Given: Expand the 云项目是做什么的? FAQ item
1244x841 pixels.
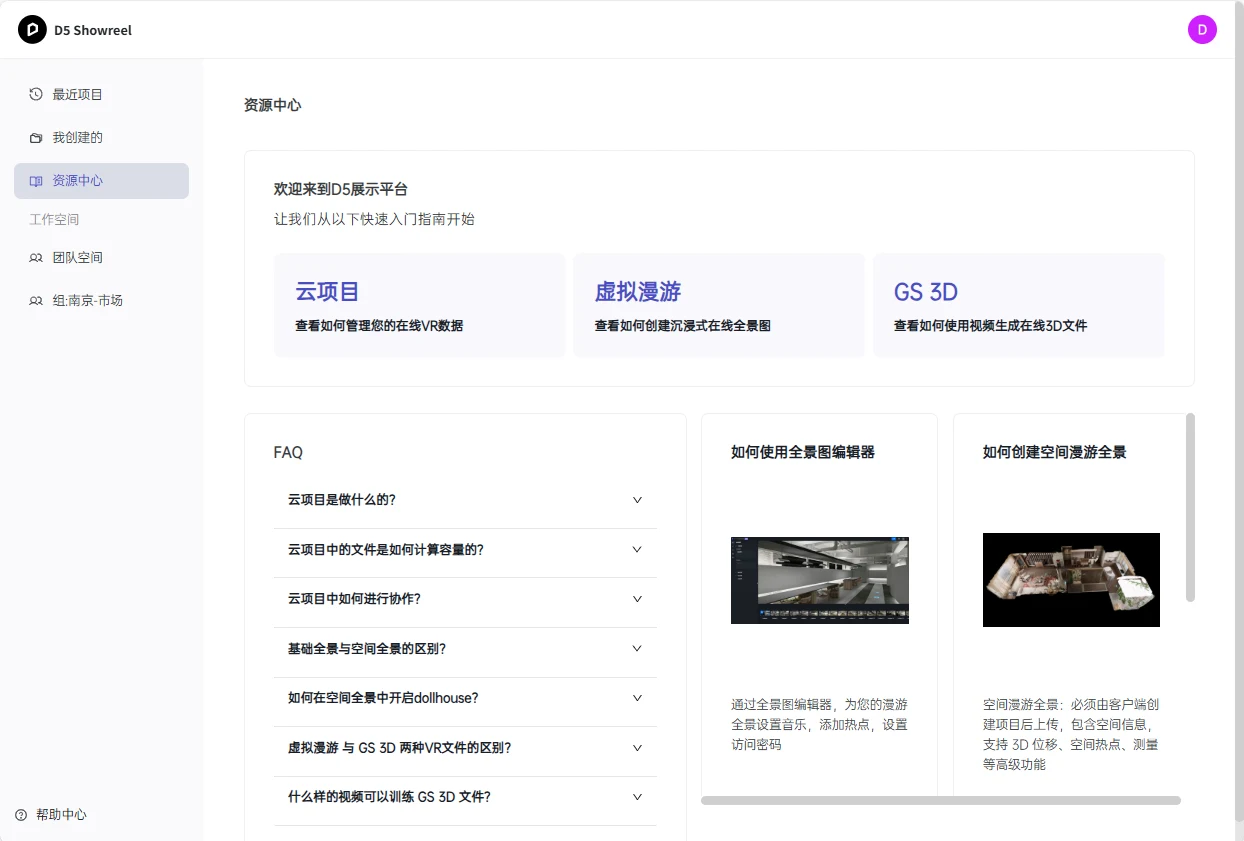Looking at the screenshot, I should pos(637,500).
